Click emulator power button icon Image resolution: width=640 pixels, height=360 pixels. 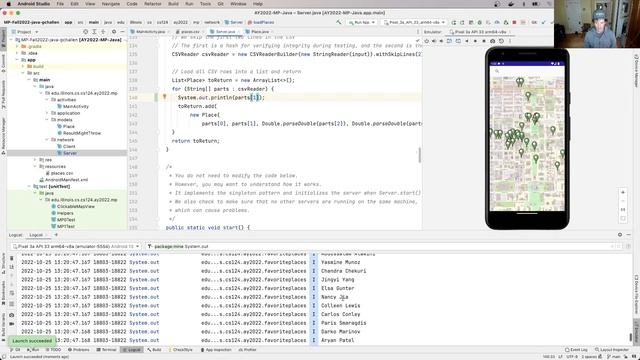[427, 41]
